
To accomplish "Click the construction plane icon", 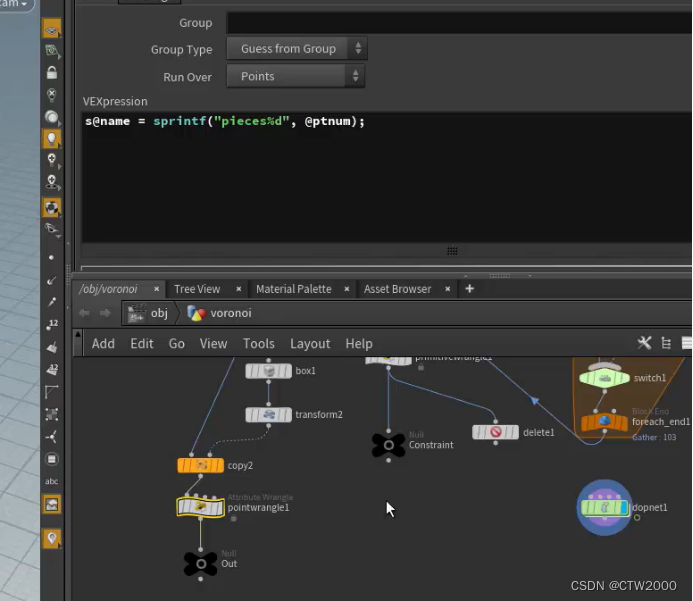I will 51,51.
